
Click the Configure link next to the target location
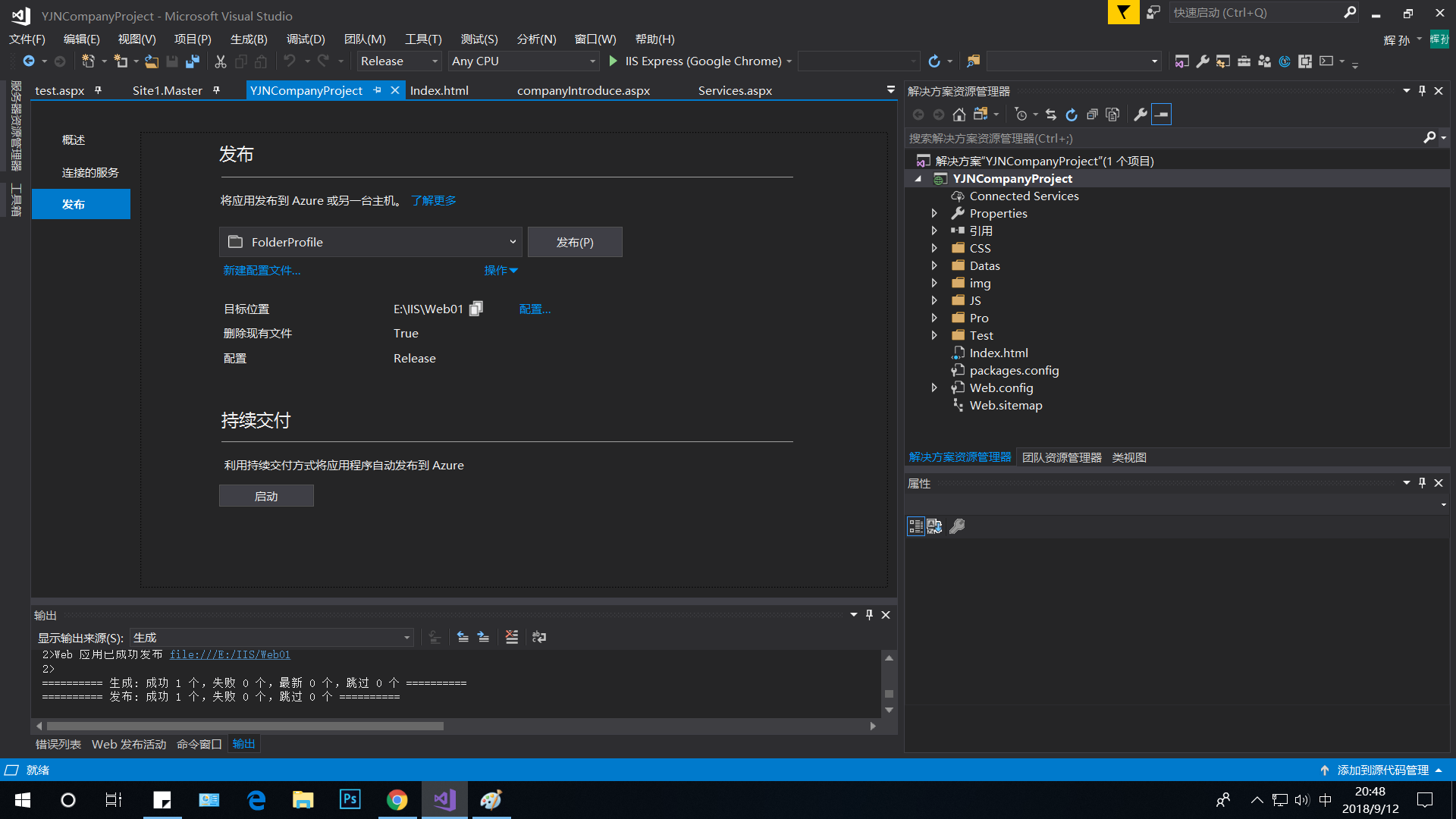tap(535, 309)
